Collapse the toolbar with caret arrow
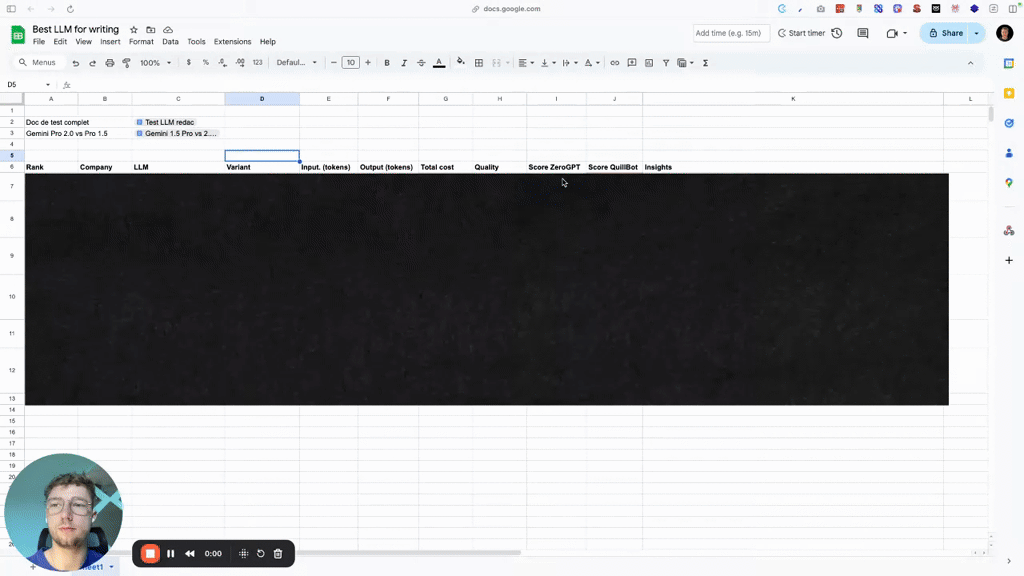 pos(970,63)
